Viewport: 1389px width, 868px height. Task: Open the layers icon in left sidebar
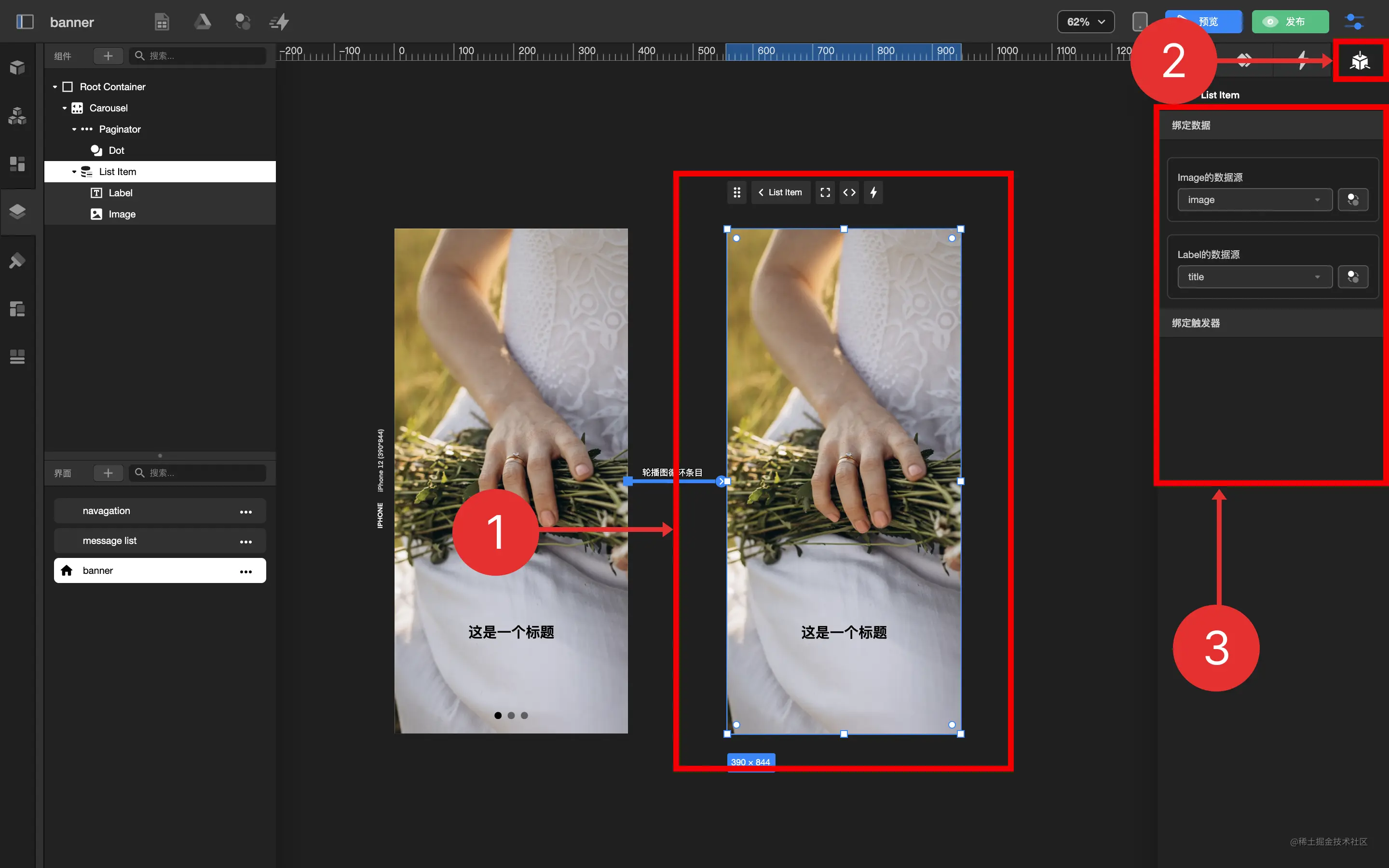pyautogui.click(x=17, y=211)
